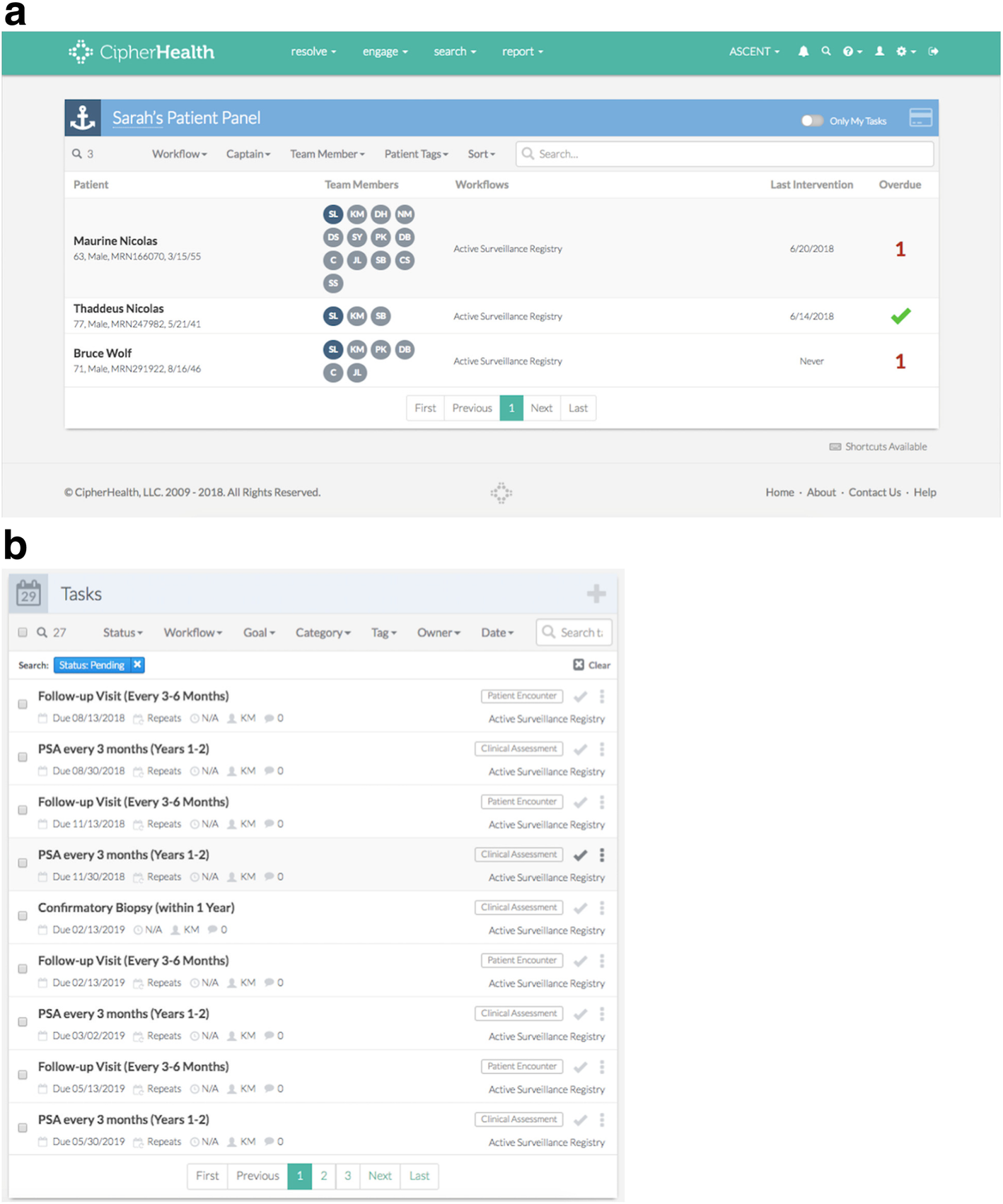Screen dimensions: 1003x1204
Task: Mark PSA task due 05/30/2019 complete
Action: pos(580,1120)
